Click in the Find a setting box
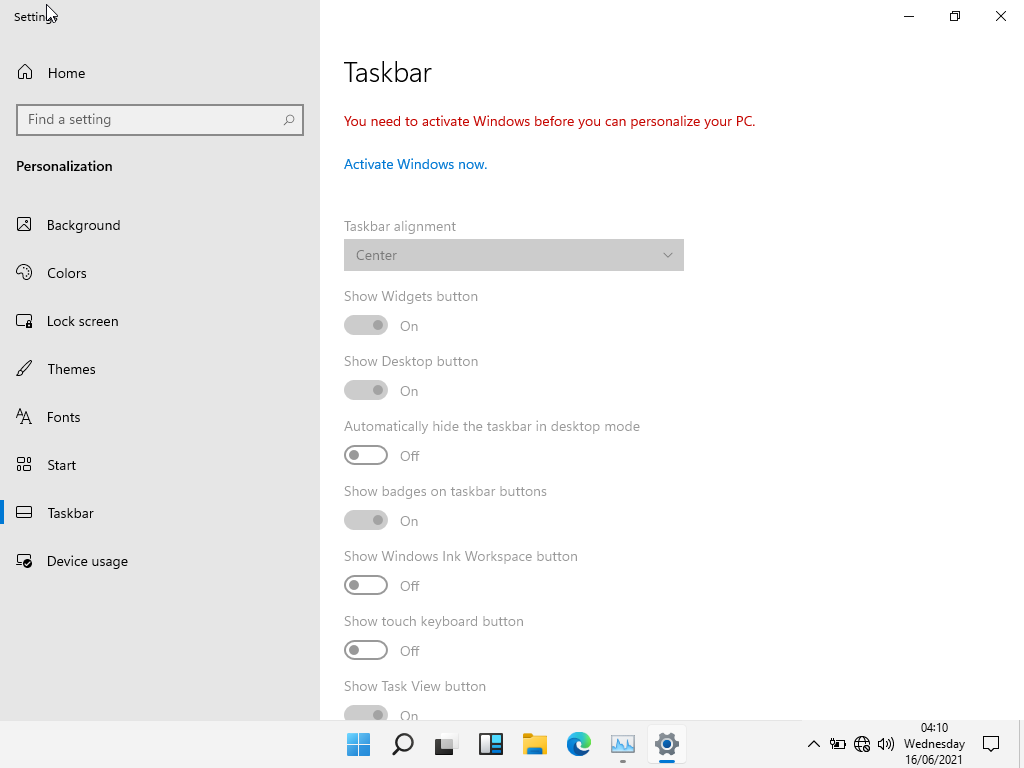This screenshot has width=1024, height=768. (160, 120)
